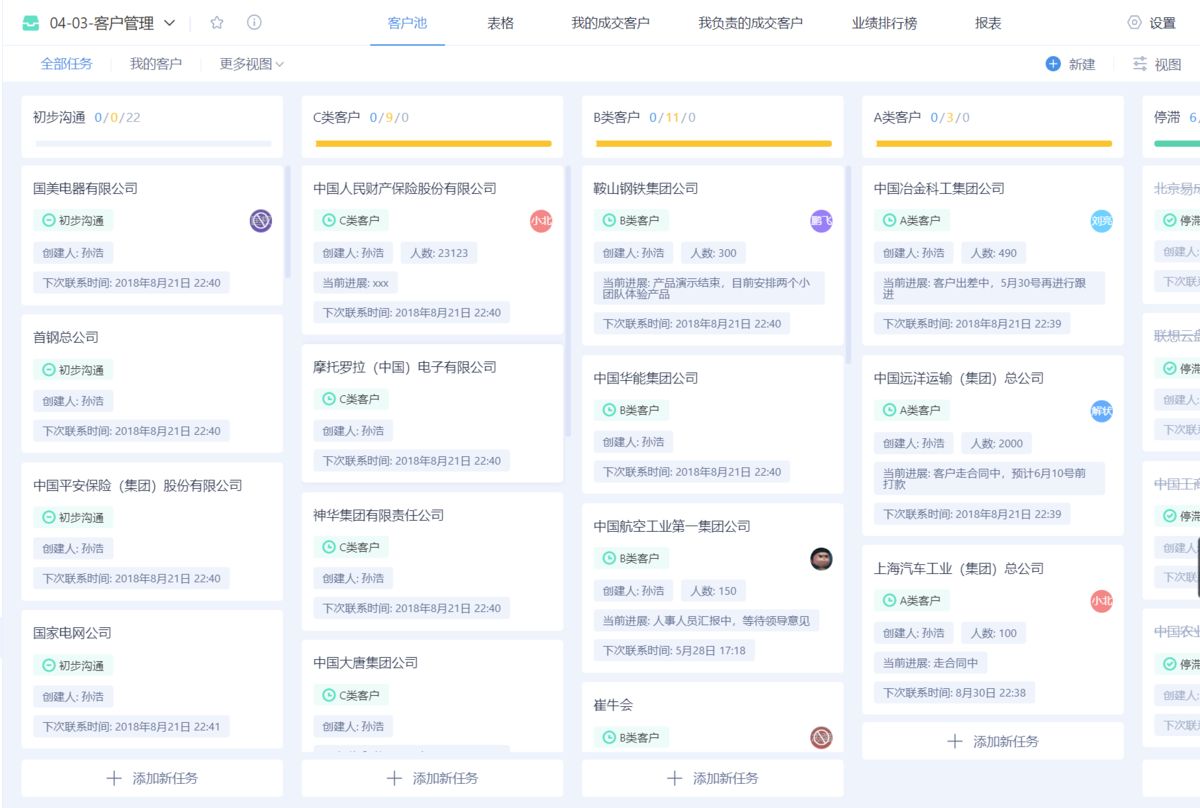This screenshot has height=808, width=1200.
Task: Click avatar on 中国航空工业第一集团 card
Action: (821, 559)
